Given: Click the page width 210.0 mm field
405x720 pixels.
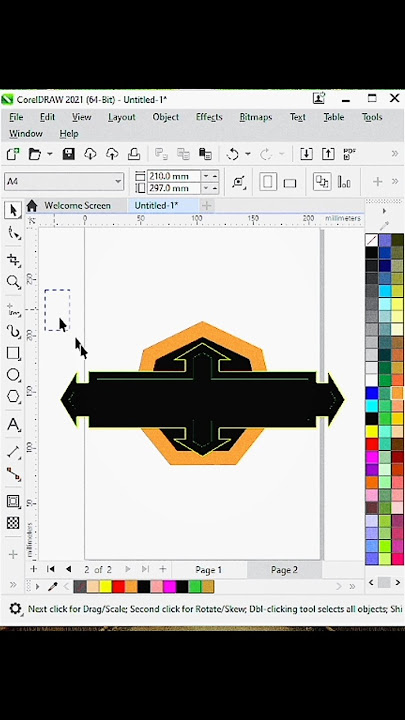Looking at the screenshot, I should point(174,176).
